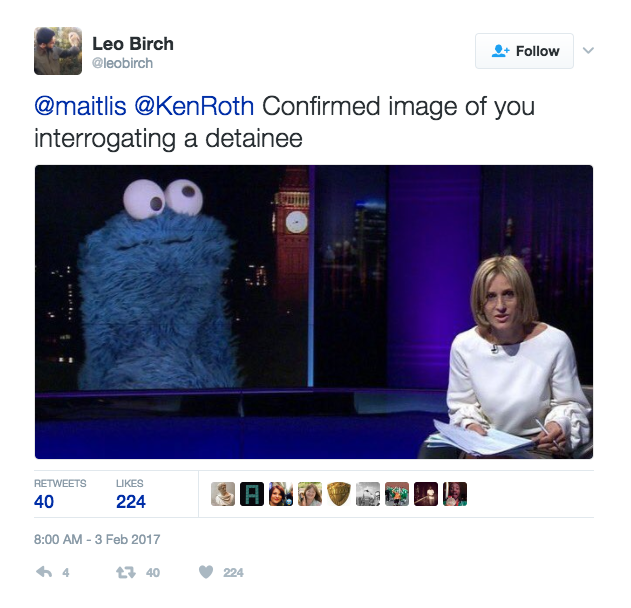Click the red-haired woman liker avatar
The height and width of the screenshot is (608, 631).
281,494
